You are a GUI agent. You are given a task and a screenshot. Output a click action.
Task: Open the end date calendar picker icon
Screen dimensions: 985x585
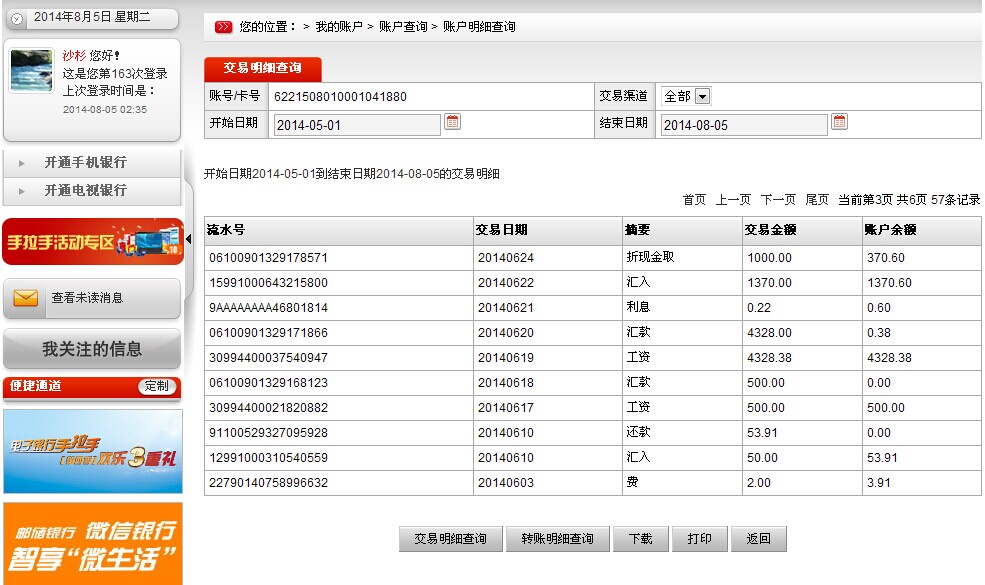[839, 122]
